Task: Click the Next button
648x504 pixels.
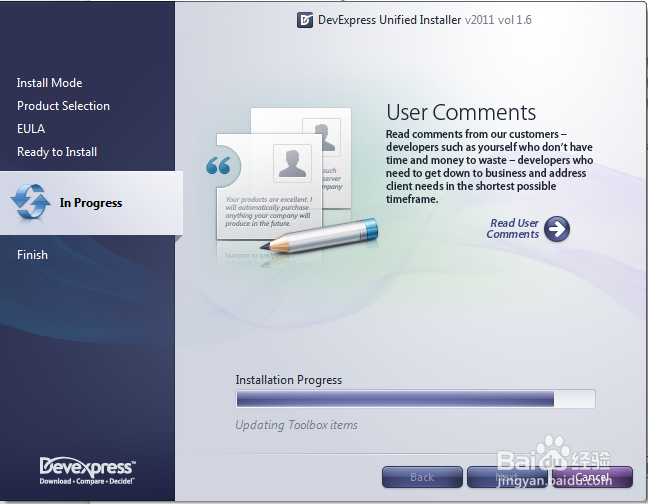Action: 507,477
